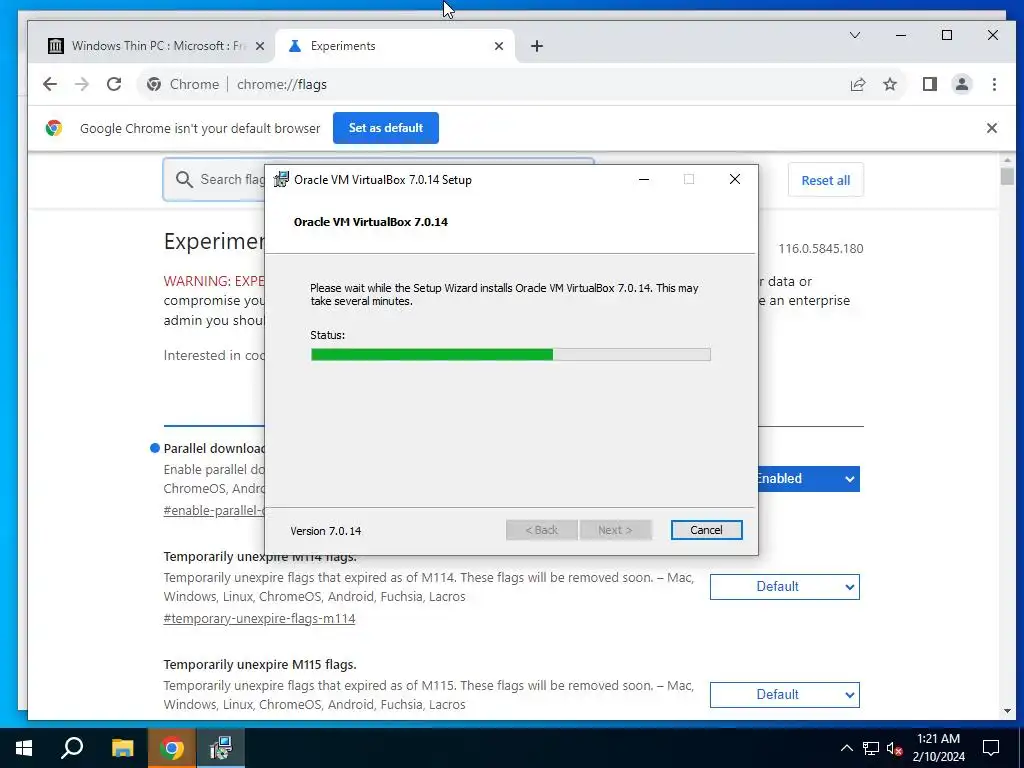The image size is (1024, 768).
Task: Click the network icon in system tray
Action: (871, 748)
